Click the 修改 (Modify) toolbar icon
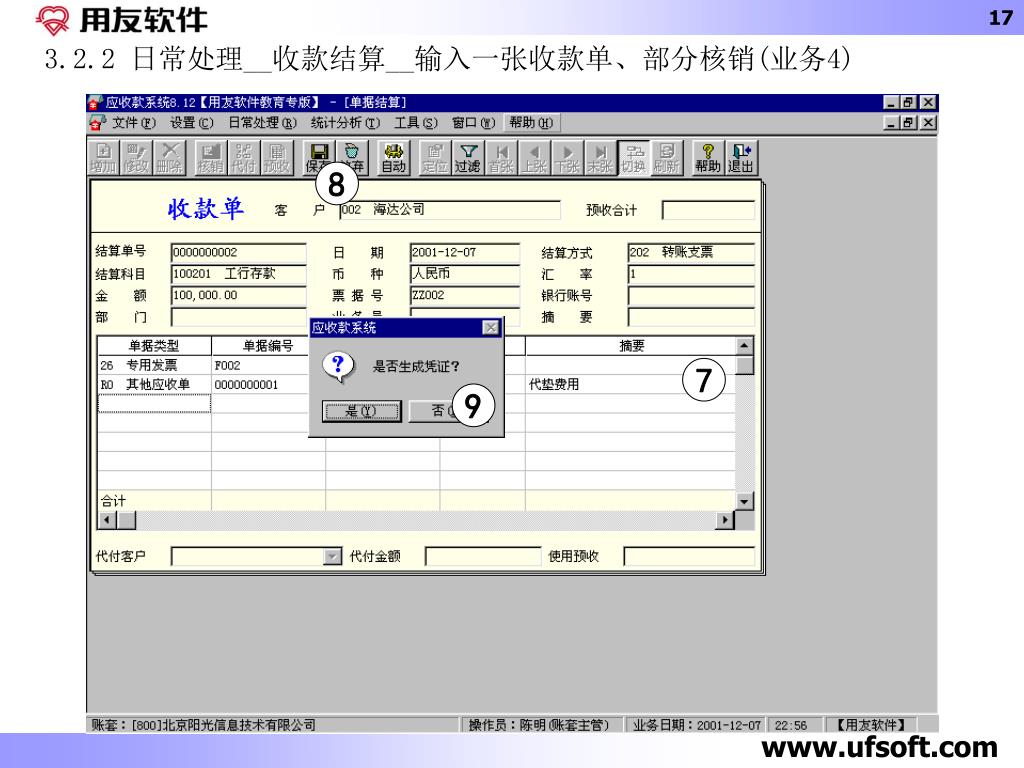1024x768 pixels. (x=136, y=158)
